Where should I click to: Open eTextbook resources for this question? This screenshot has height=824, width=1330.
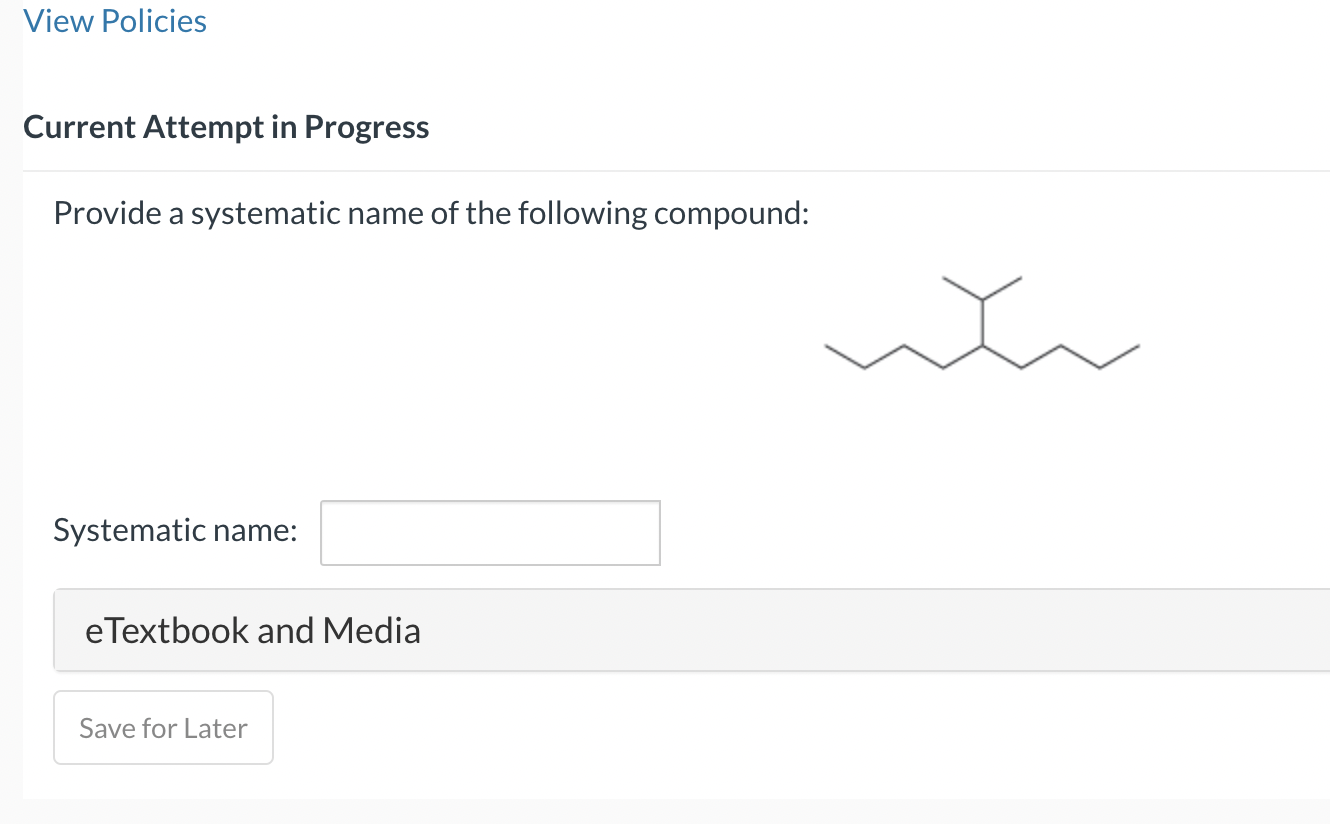pos(252,630)
